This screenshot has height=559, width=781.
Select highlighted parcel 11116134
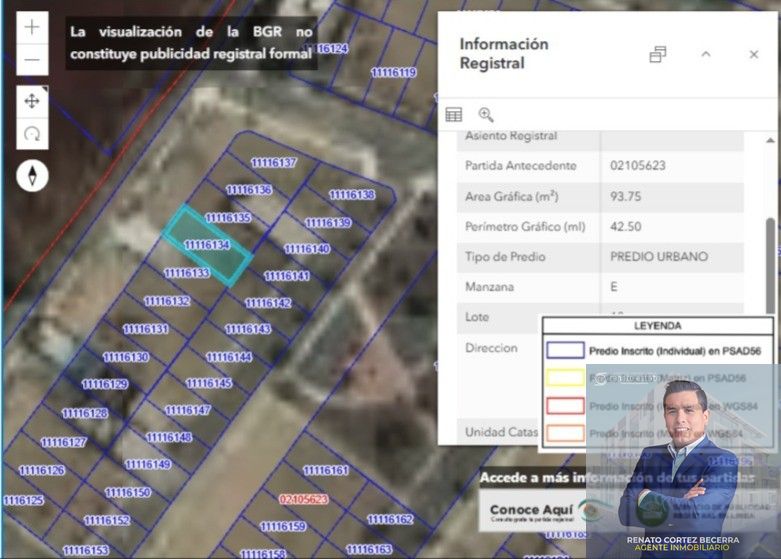click(208, 245)
